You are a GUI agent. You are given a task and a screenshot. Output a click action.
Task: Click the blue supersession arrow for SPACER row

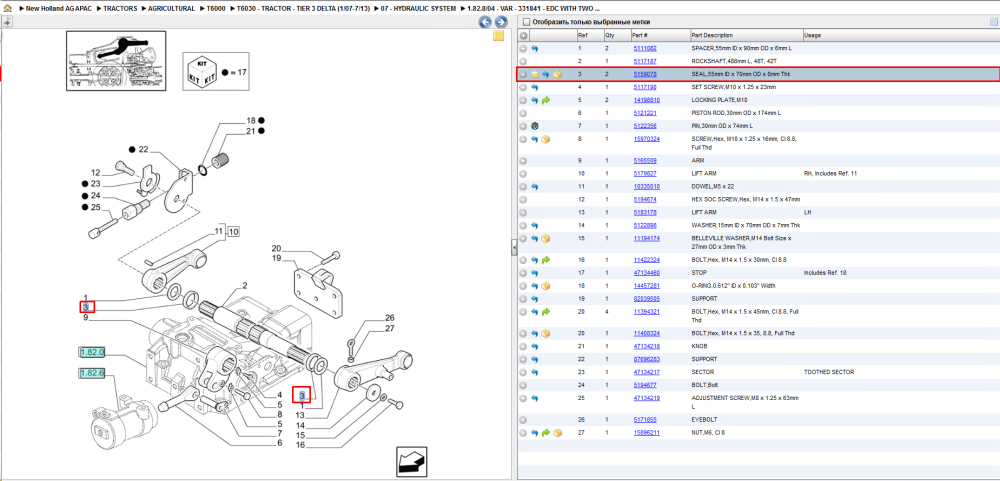(x=534, y=48)
